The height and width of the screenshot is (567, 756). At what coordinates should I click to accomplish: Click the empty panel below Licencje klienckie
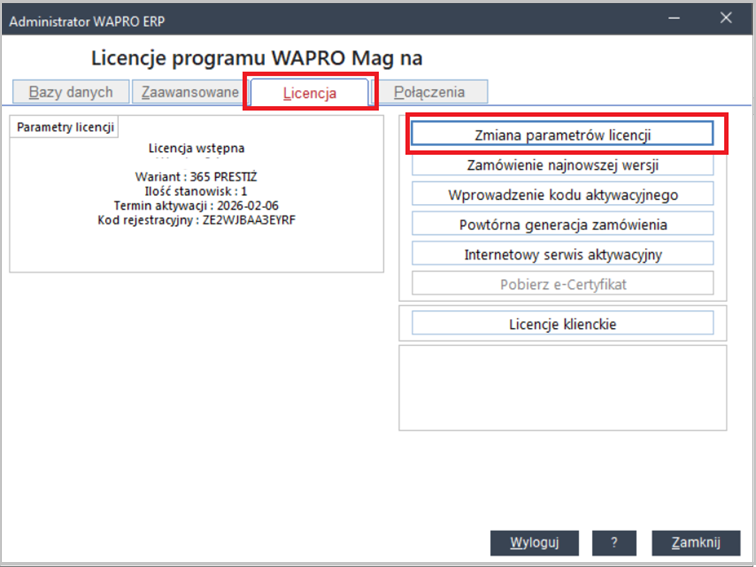coord(562,388)
